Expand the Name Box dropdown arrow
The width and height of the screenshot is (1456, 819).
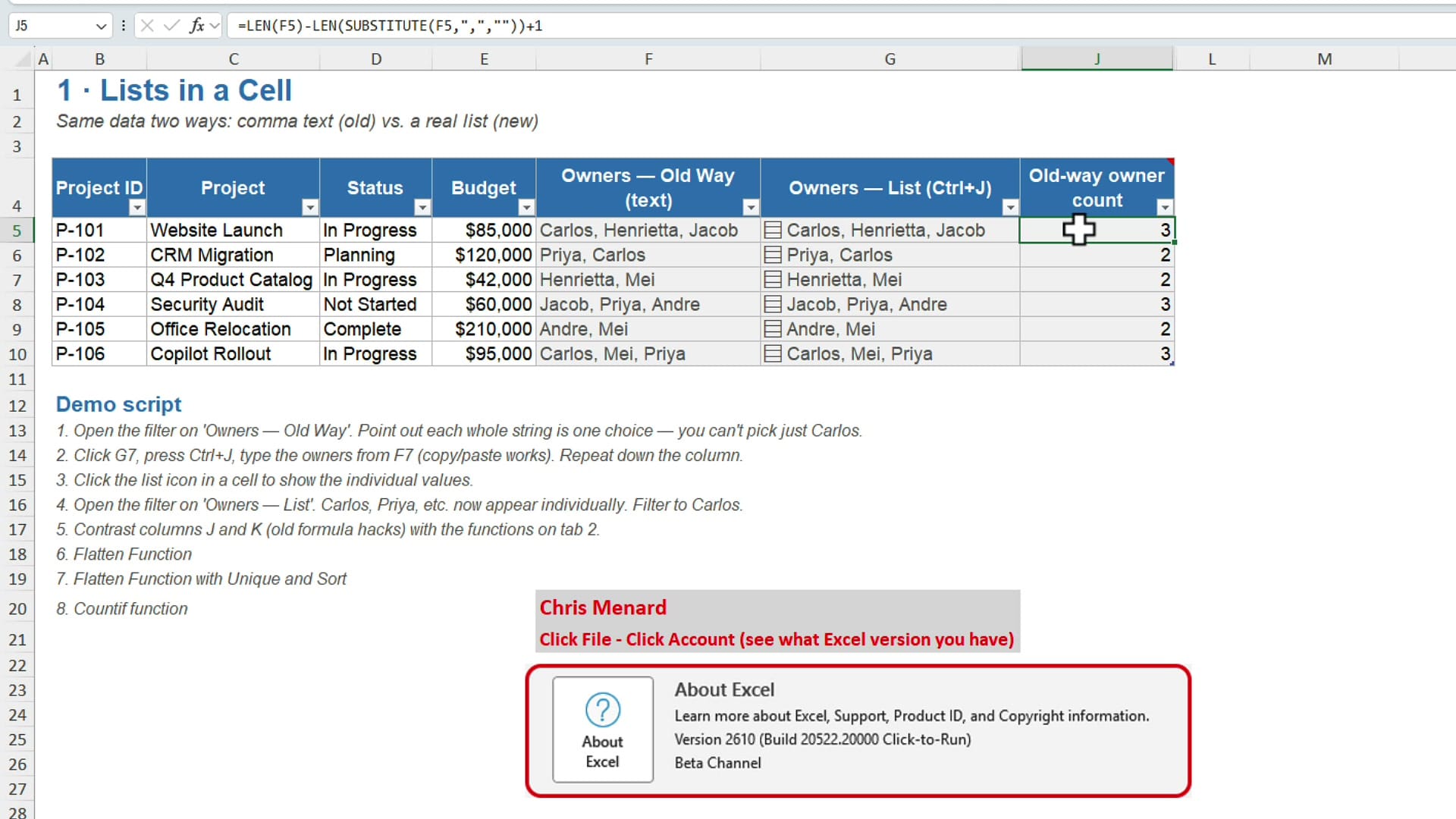pos(101,27)
